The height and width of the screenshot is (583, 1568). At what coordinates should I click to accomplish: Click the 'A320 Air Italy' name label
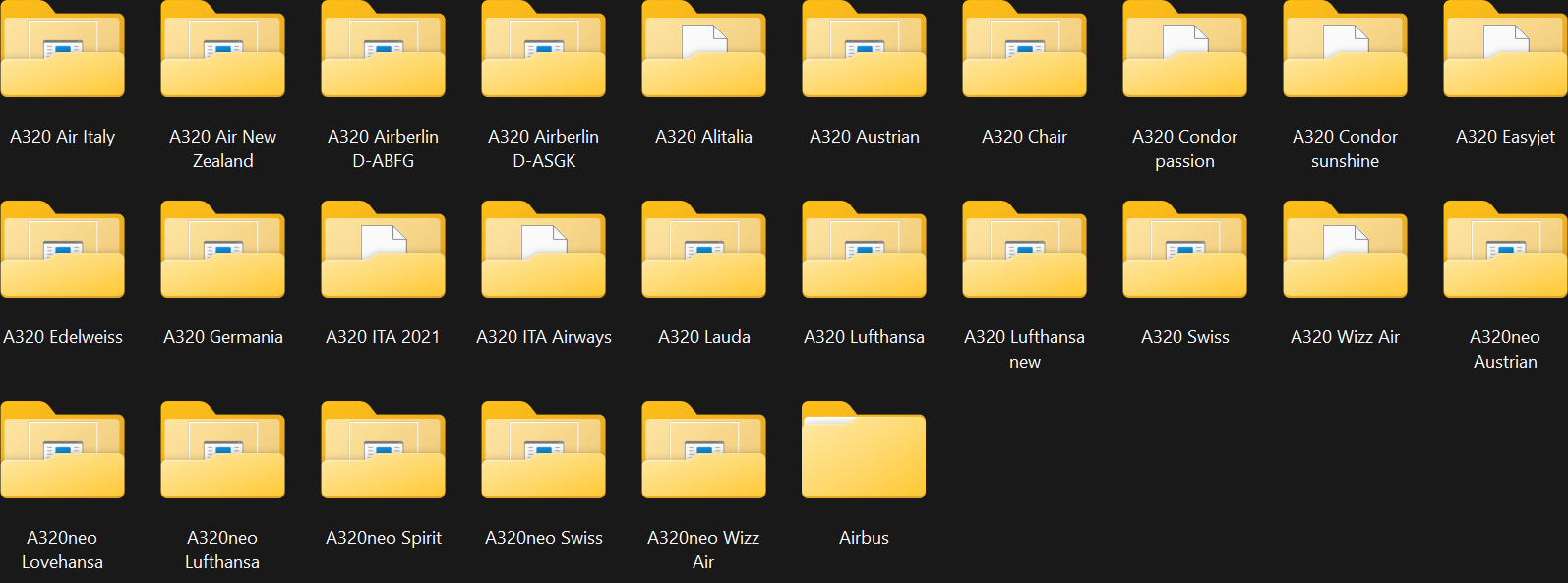pos(63,137)
